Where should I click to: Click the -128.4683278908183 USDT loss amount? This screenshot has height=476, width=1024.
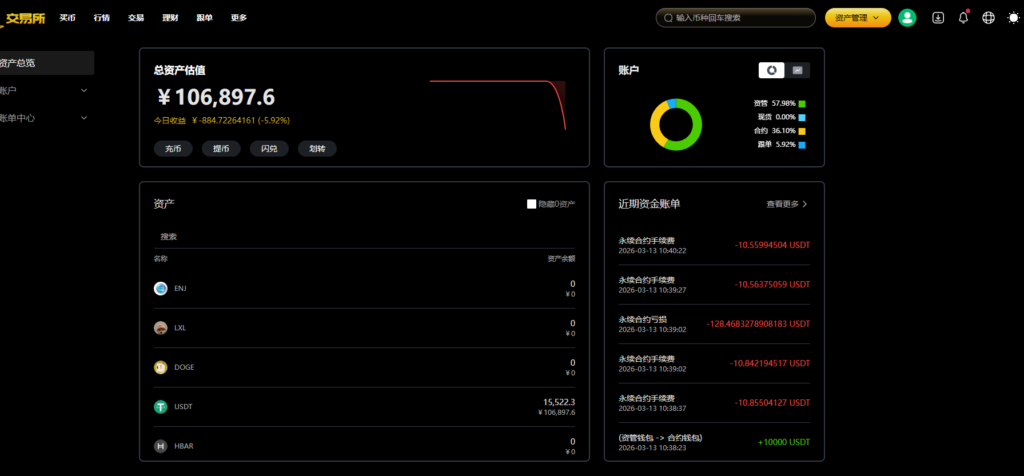758,324
